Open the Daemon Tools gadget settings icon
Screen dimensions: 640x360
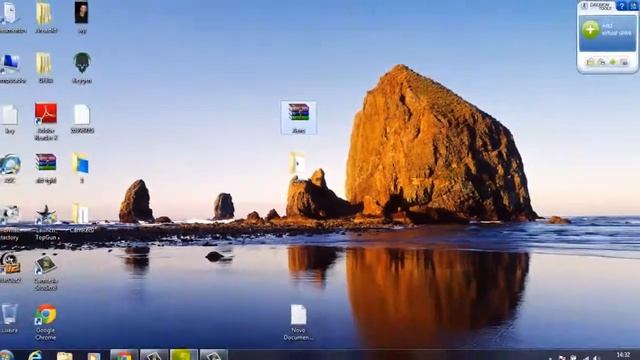coord(633,6)
